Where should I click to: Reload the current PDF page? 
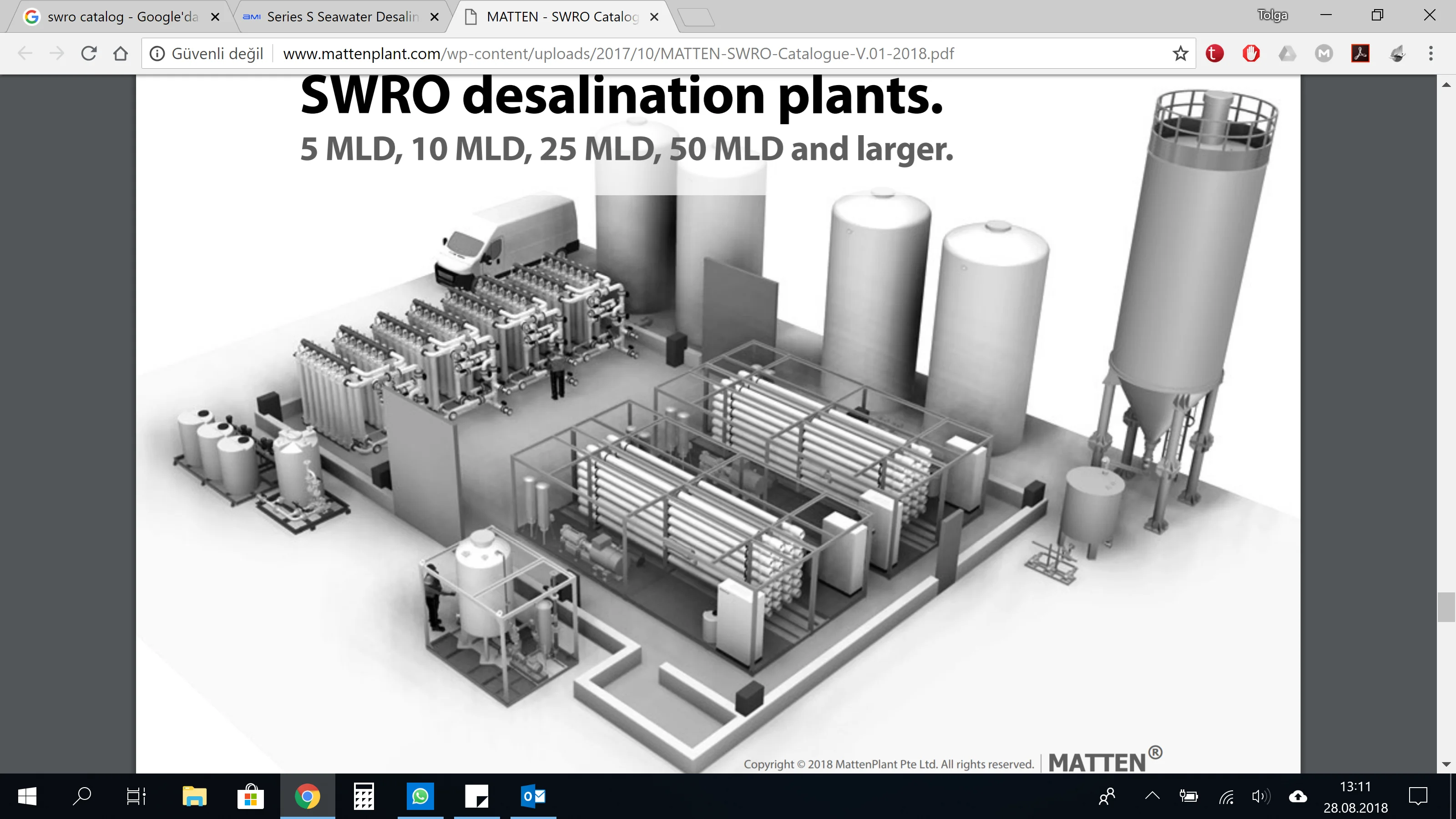click(89, 53)
